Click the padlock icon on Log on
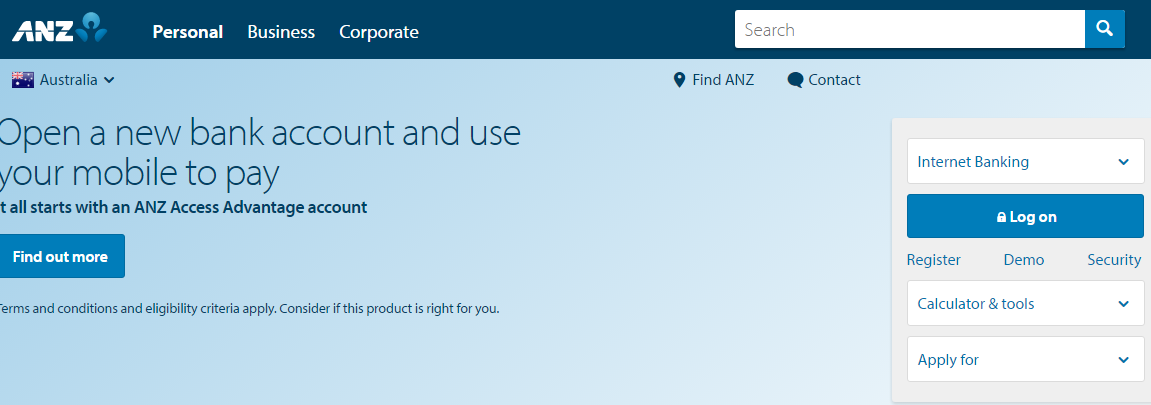This screenshot has width=1151, height=405. pyautogui.click(x=1001, y=217)
